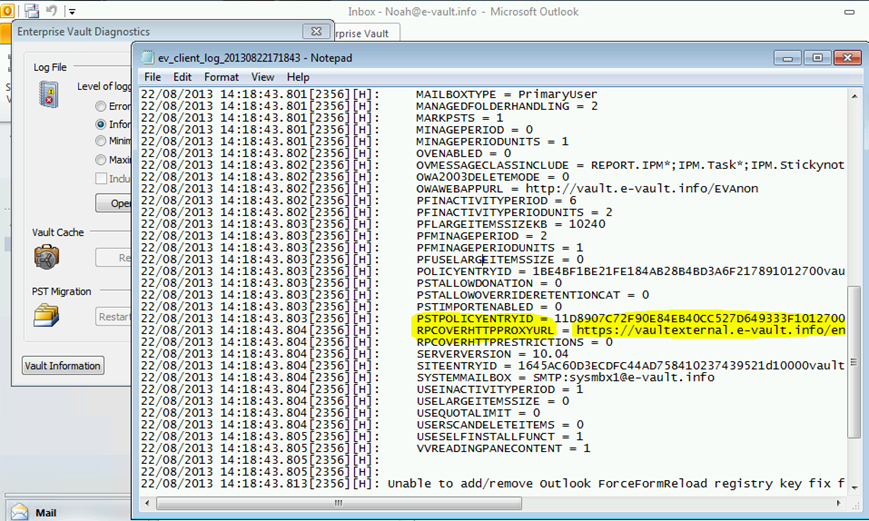Click the OVMESSAGECLASSINCLUDE line in the log

pos(631,165)
